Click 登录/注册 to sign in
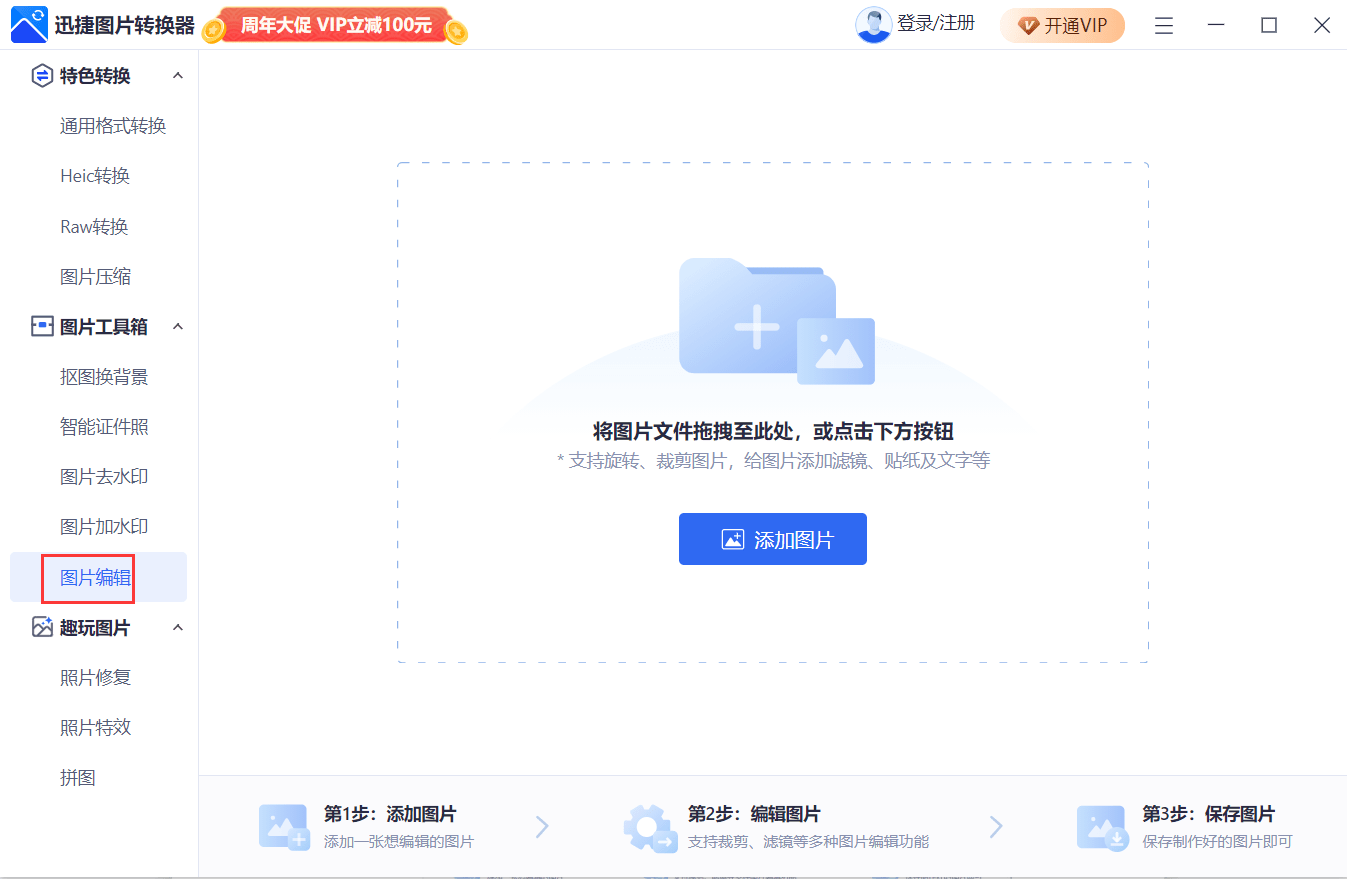Viewport: 1347px width, 879px height. click(936, 23)
